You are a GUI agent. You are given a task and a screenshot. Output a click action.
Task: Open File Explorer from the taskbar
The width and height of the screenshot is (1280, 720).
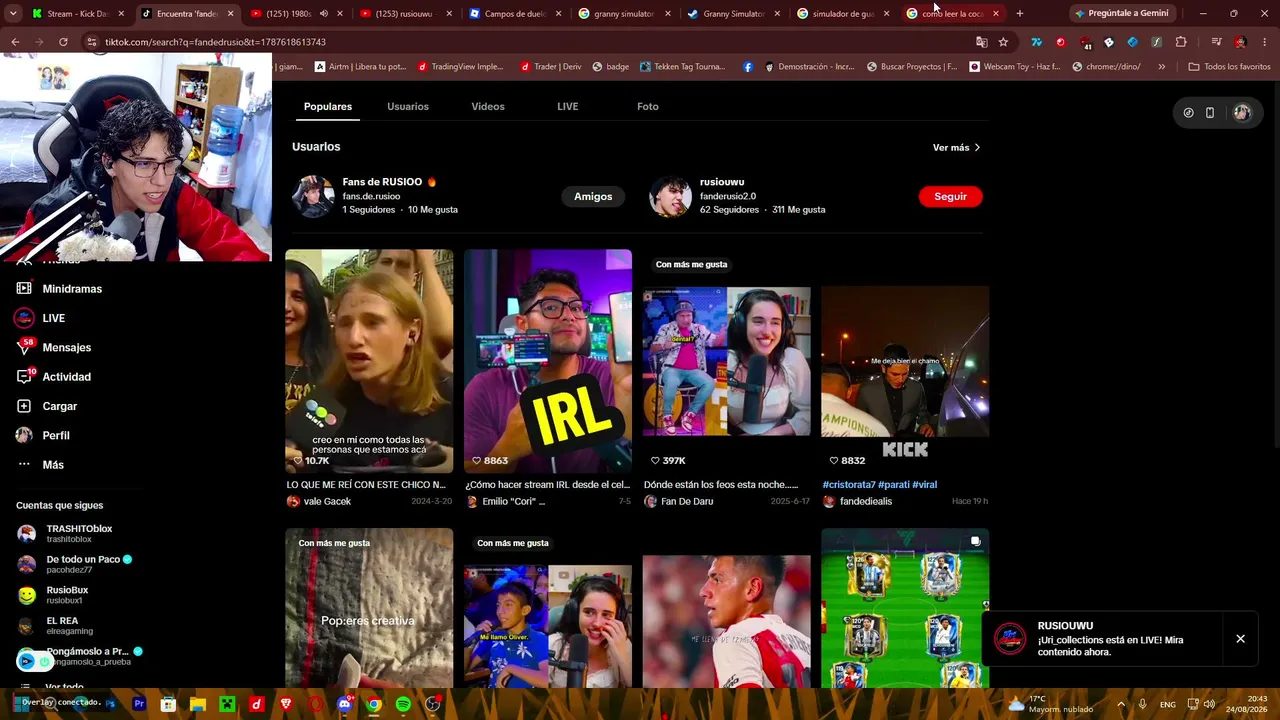coord(198,704)
